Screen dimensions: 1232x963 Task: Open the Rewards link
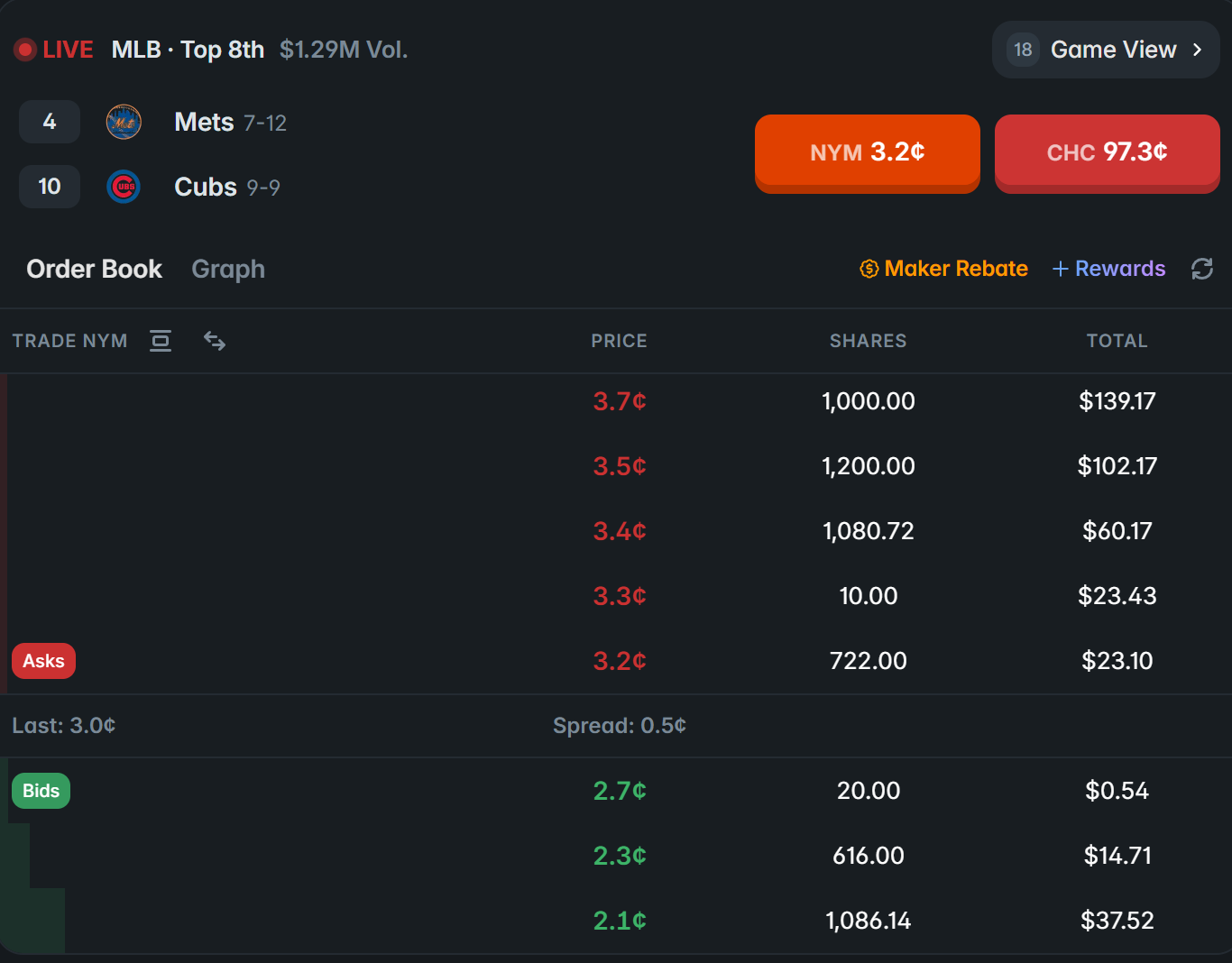[1109, 269]
